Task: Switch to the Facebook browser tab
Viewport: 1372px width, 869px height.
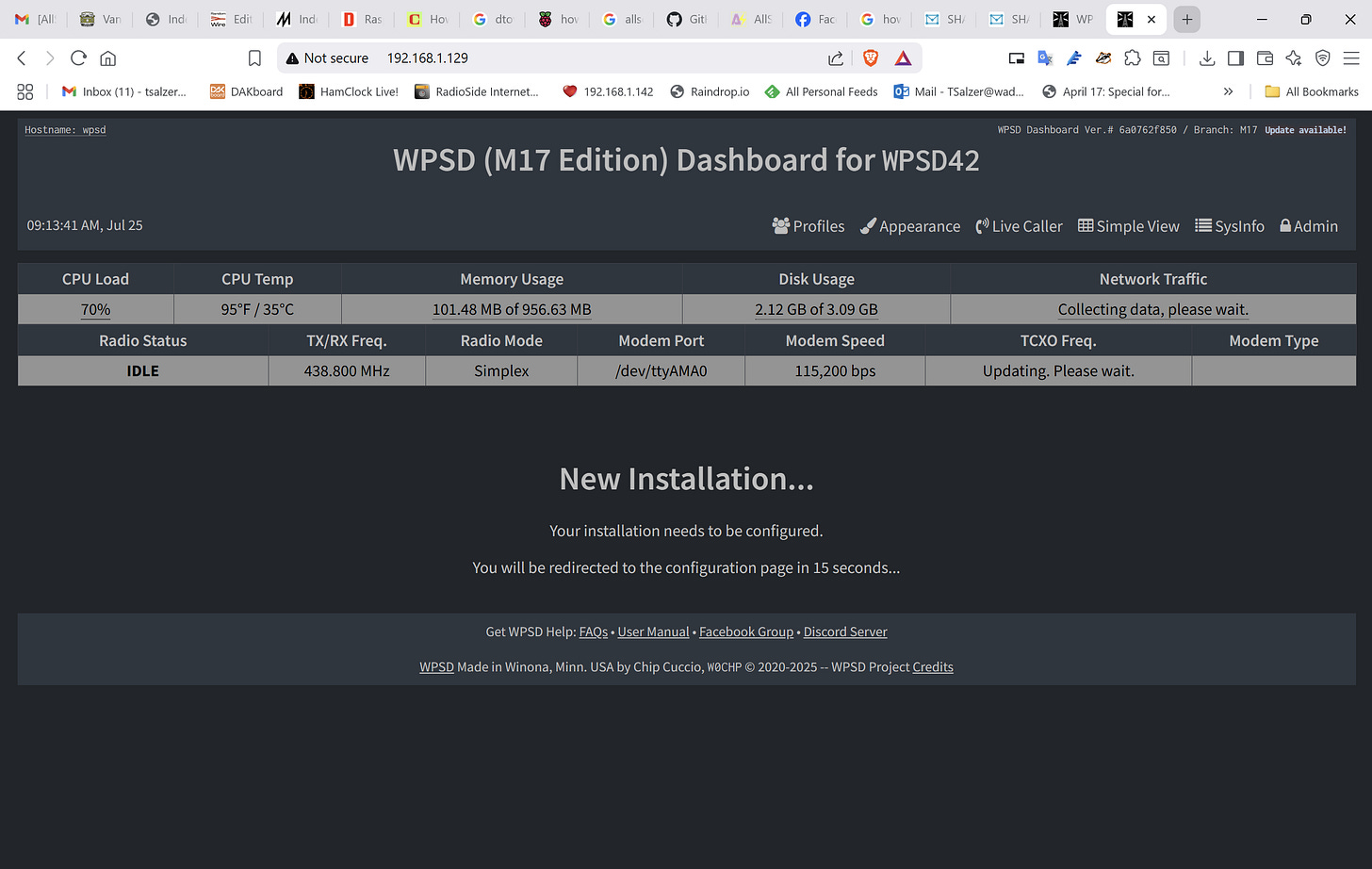Action: [x=815, y=19]
